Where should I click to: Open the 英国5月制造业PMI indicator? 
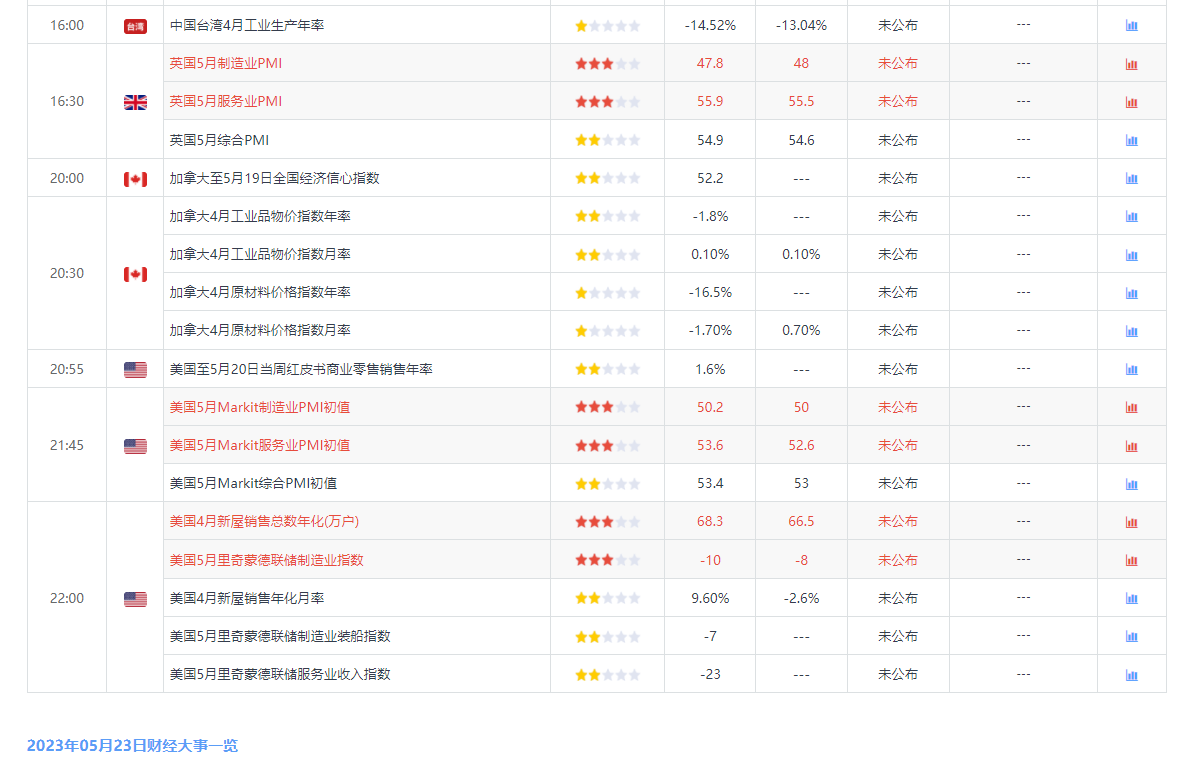click(x=226, y=64)
